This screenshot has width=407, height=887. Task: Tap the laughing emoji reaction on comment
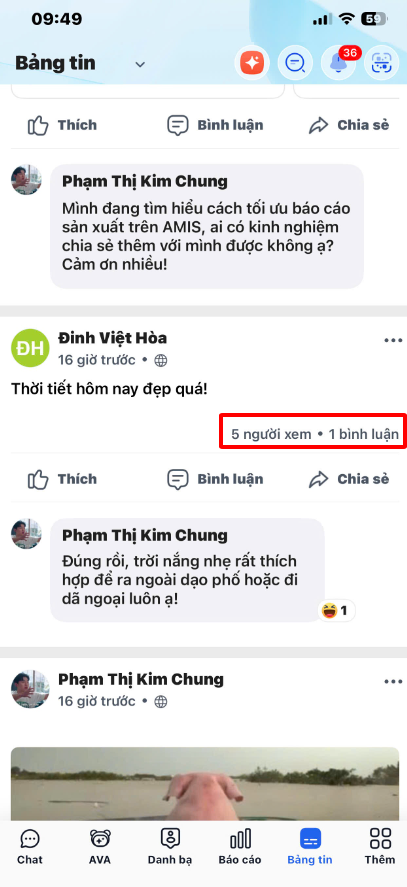click(337, 611)
